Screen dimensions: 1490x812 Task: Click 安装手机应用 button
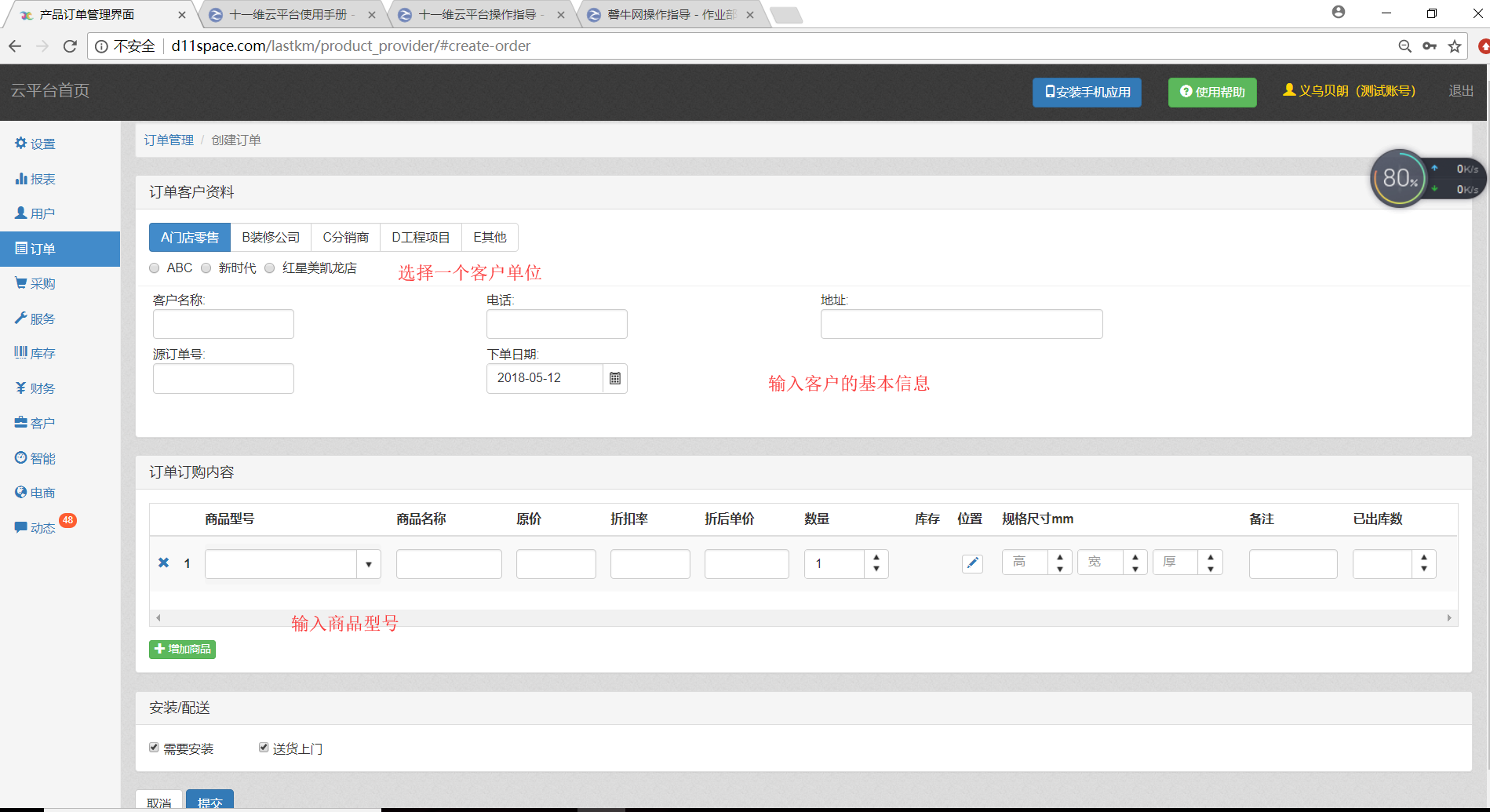pyautogui.click(x=1087, y=93)
